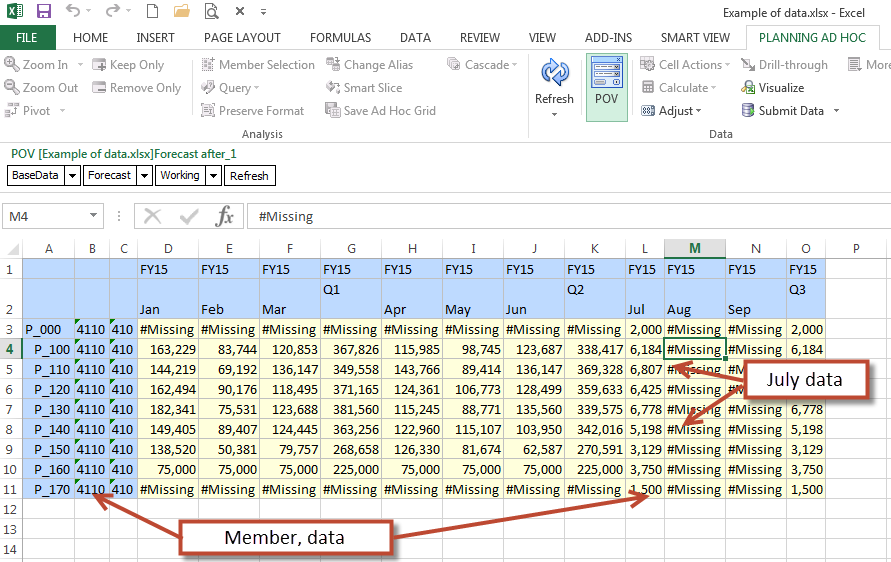Click cell L6 value 6,425
The height and width of the screenshot is (562, 891).
point(645,389)
